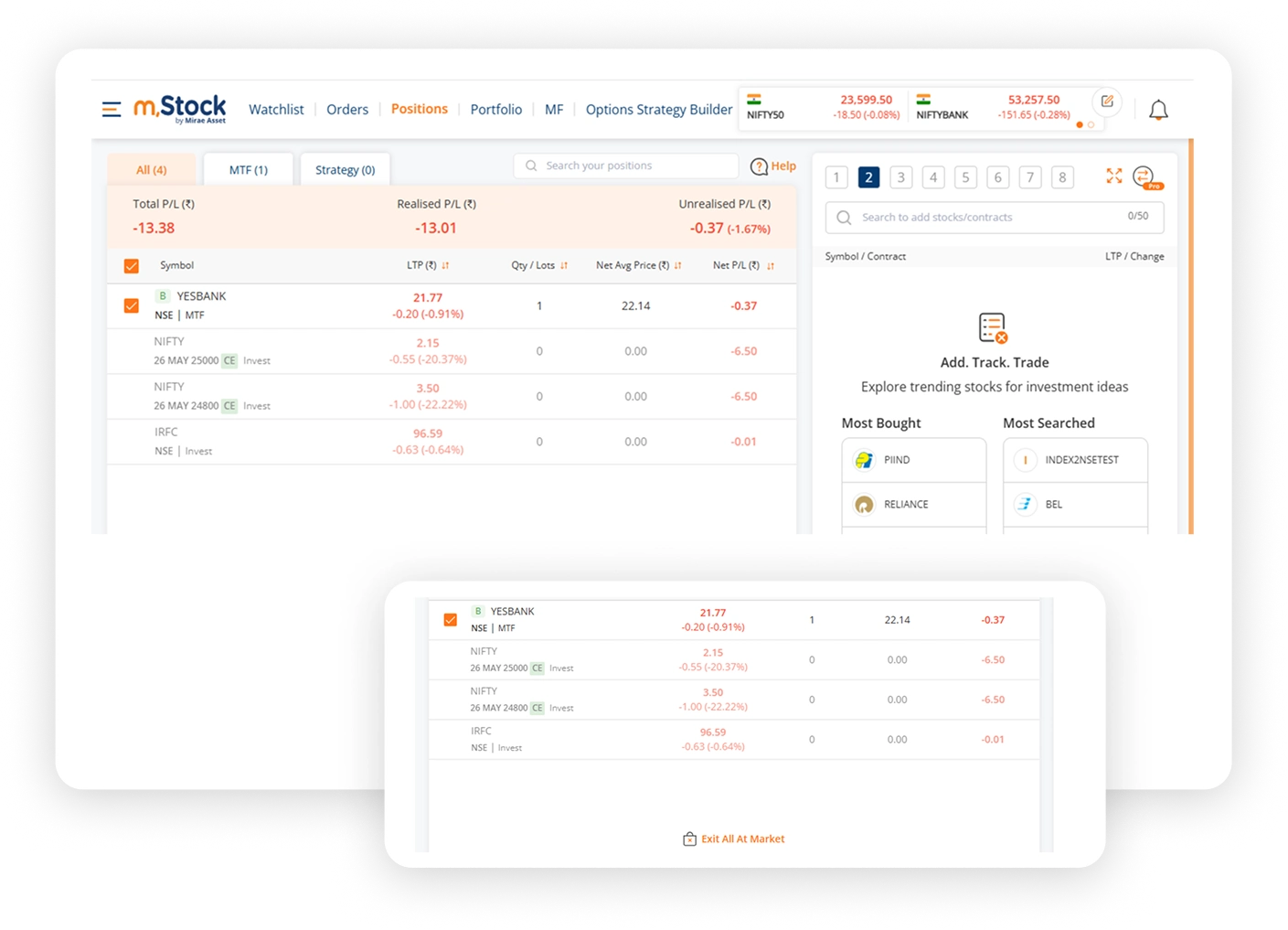The height and width of the screenshot is (930, 1288).
Task: Select the IRFC position row
Action: coord(452,442)
